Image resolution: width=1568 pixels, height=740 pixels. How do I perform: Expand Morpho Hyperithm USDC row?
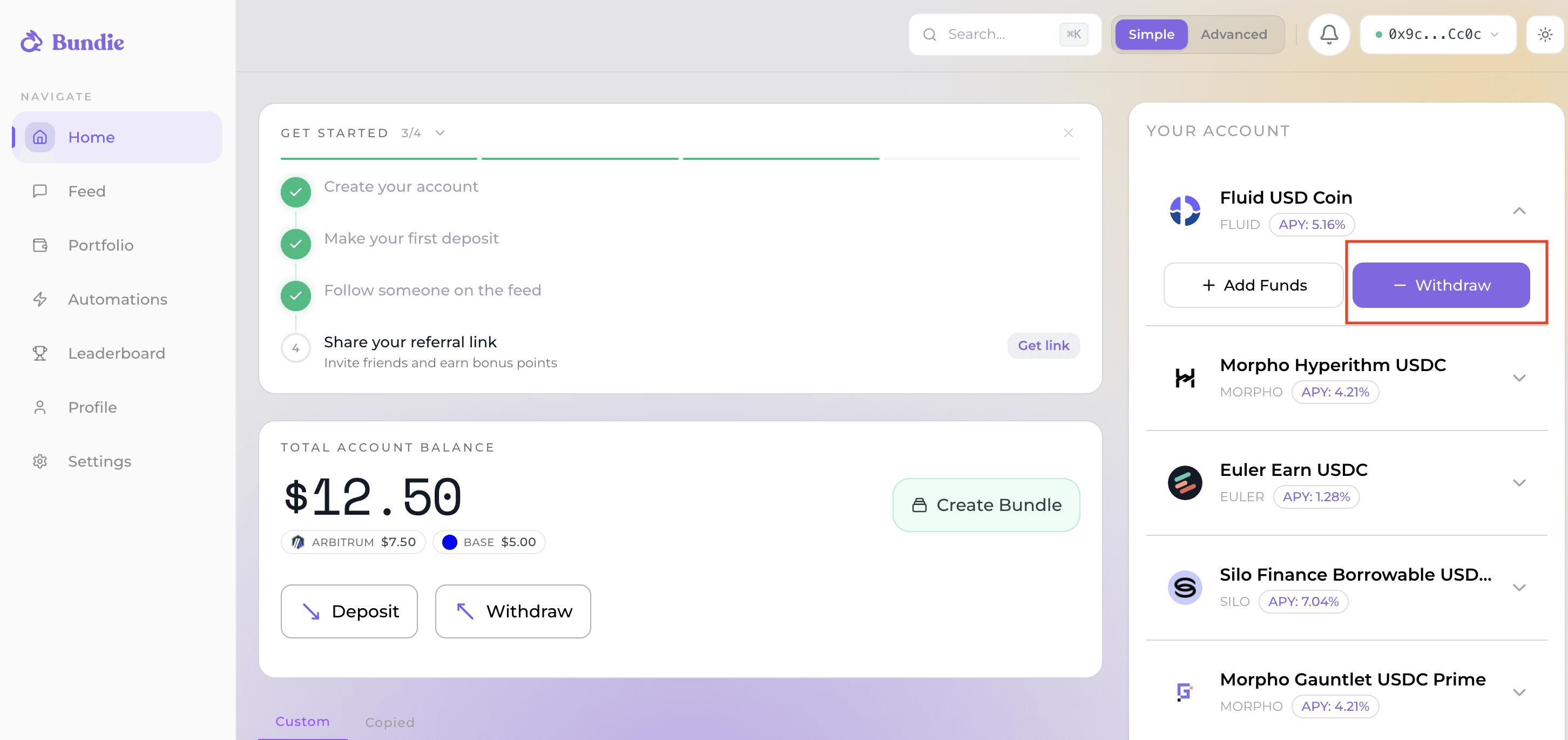(x=1519, y=378)
